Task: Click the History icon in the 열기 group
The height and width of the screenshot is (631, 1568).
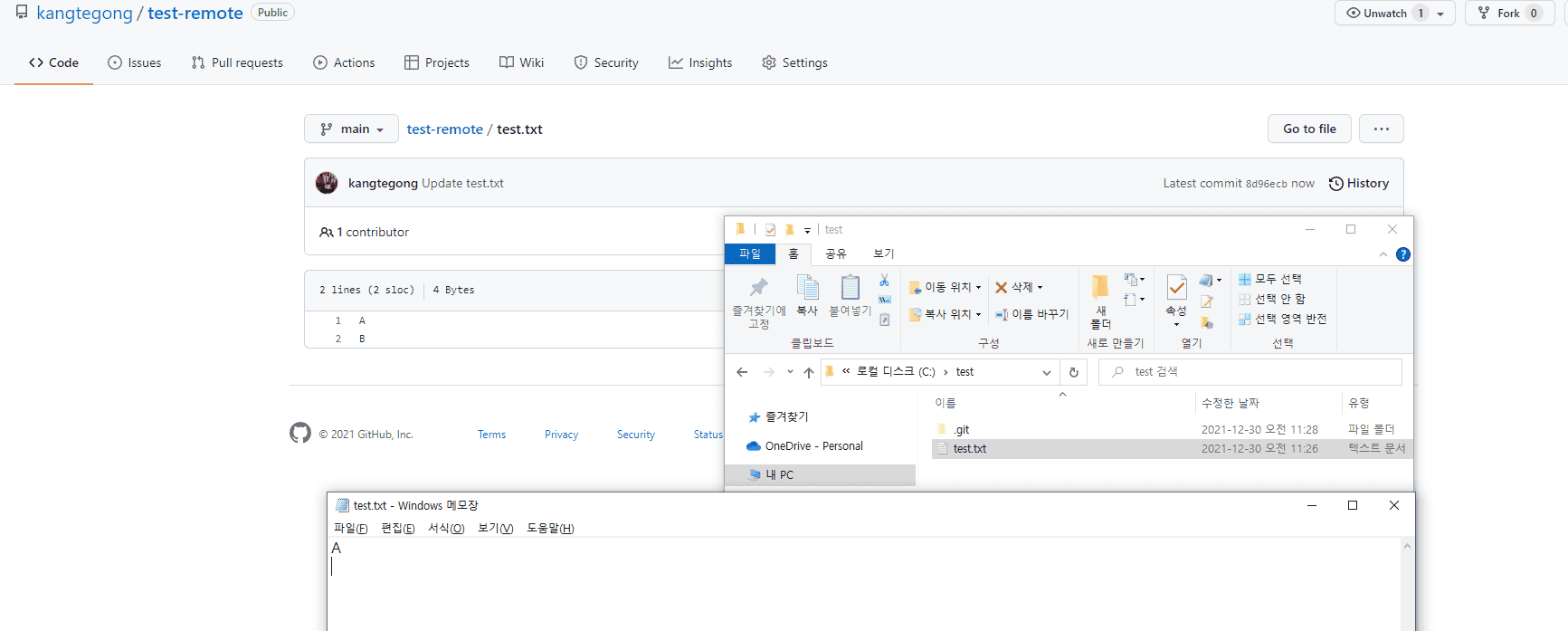Action: click(1206, 322)
